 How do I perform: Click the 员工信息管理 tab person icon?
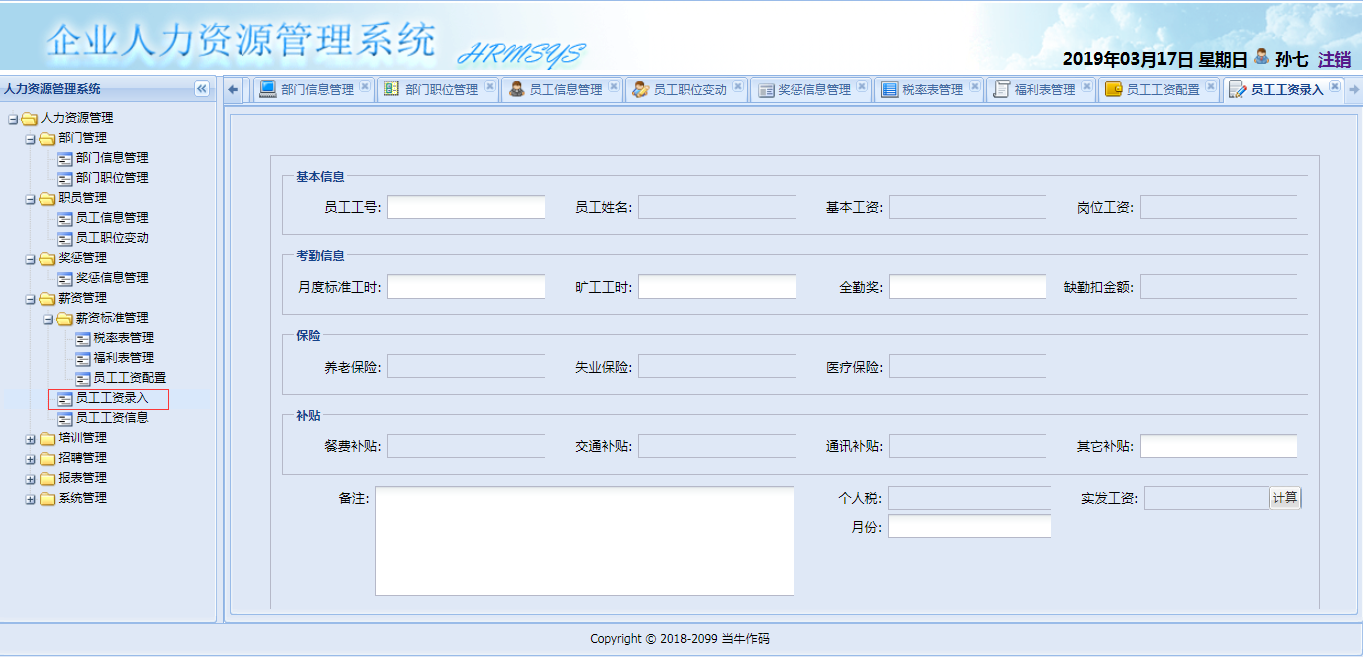click(x=516, y=89)
